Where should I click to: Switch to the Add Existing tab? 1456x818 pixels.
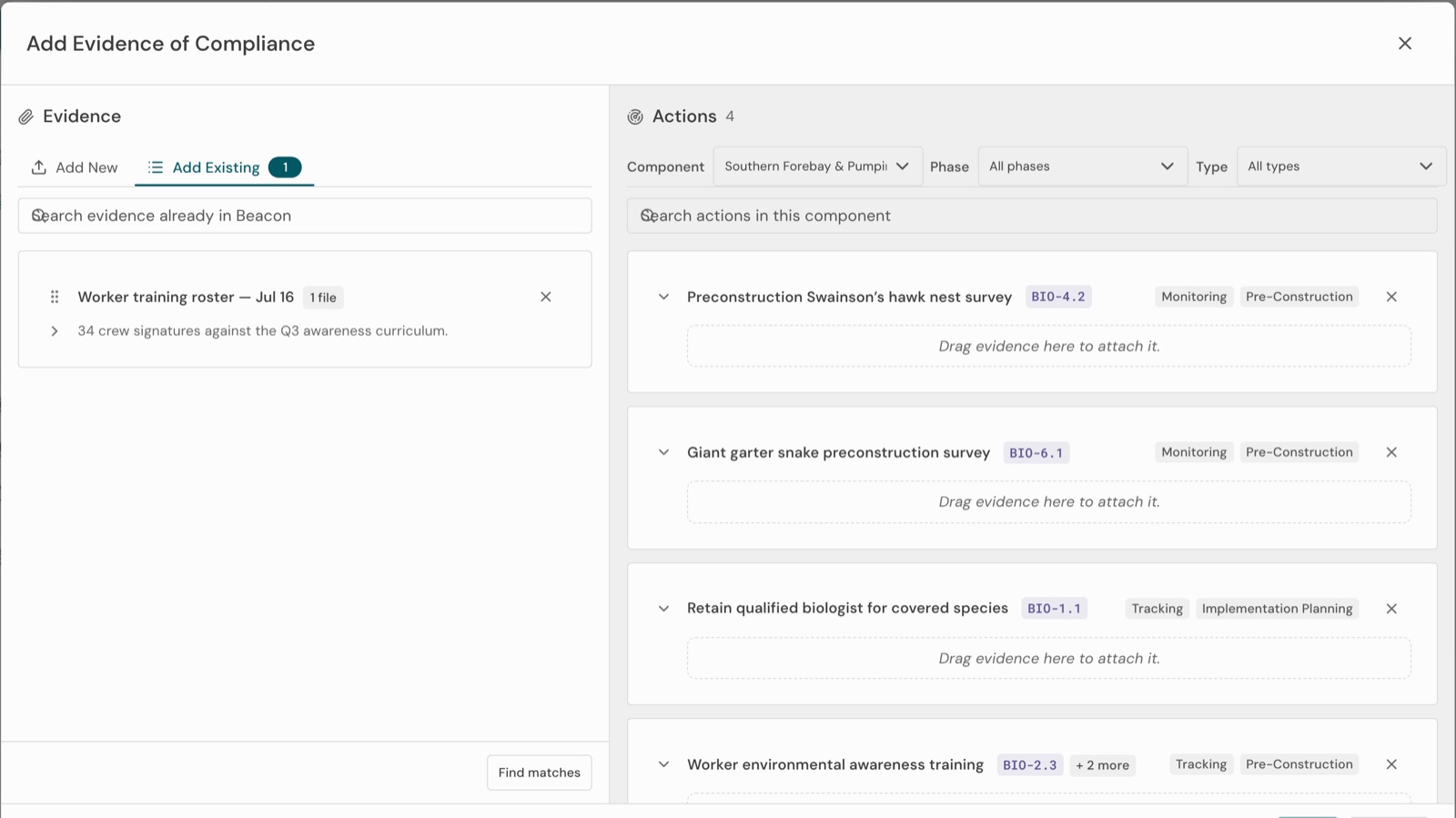point(225,167)
